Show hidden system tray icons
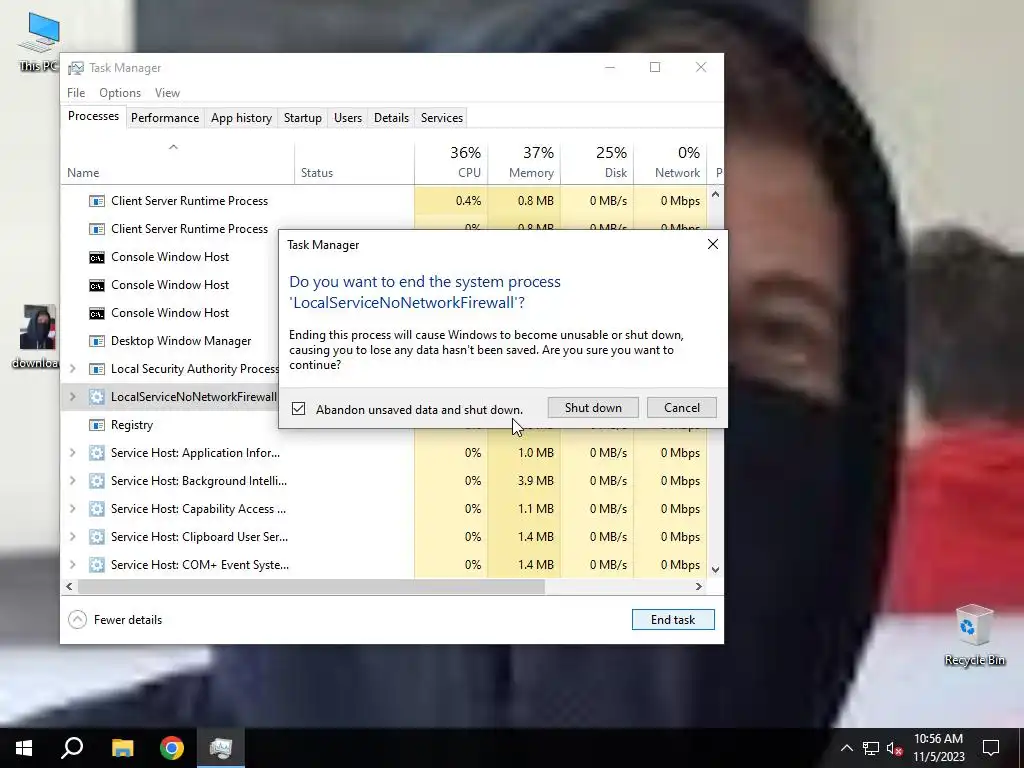 [846, 748]
